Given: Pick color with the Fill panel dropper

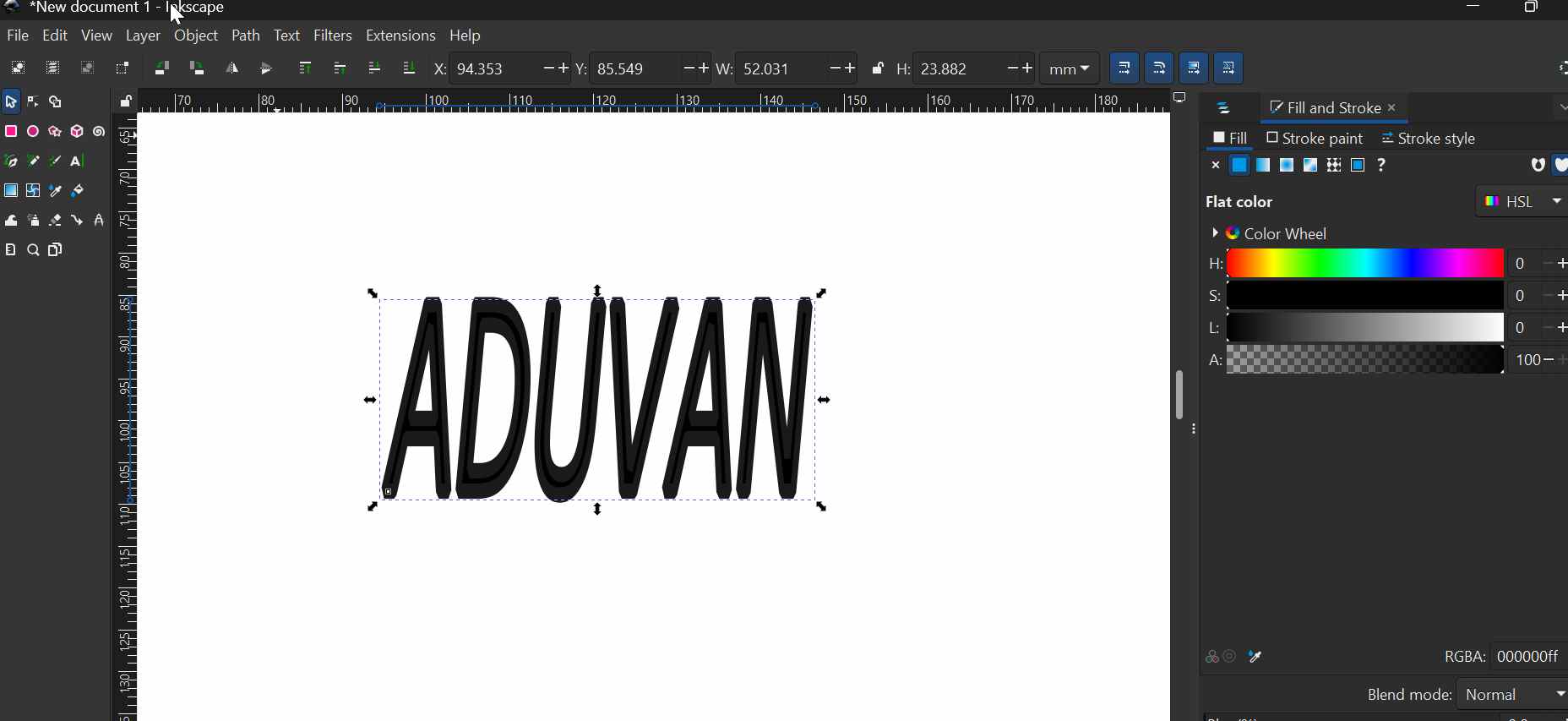Looking at the screenshot, I should [1256, 657].
